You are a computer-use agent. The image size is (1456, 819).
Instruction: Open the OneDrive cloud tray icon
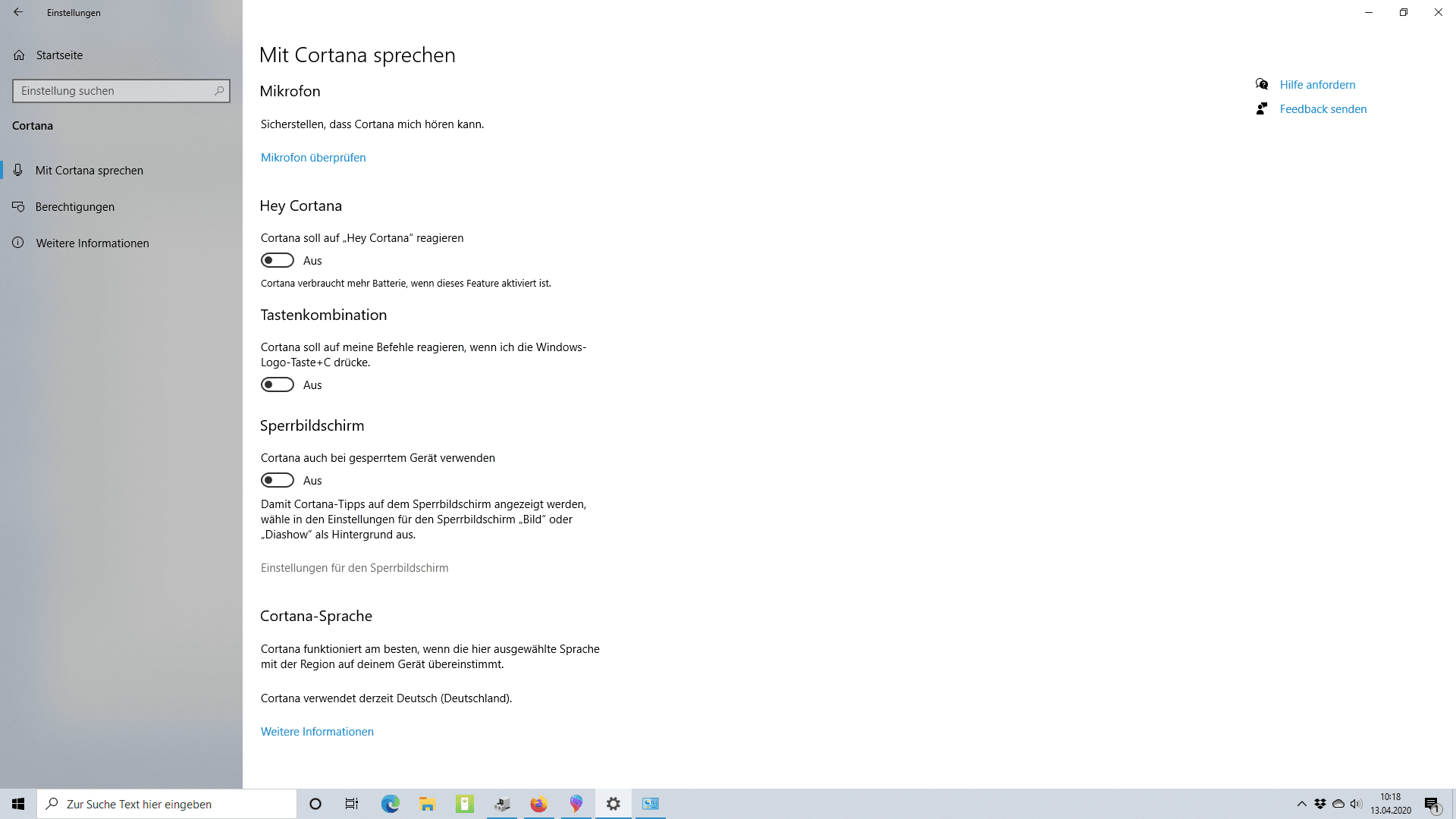click(x=1338, y=804)
